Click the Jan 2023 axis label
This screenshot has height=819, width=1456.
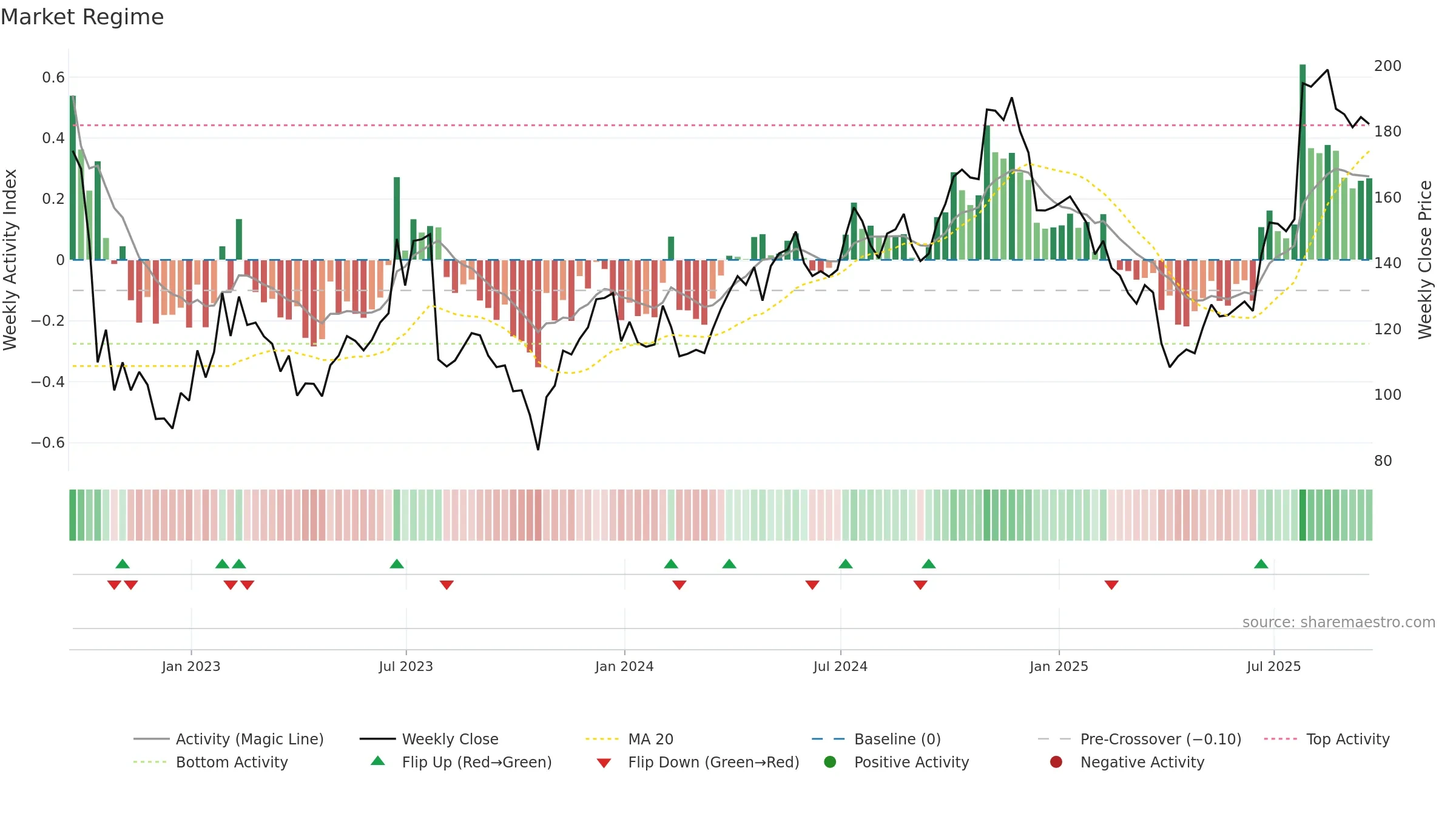(191, 666)
